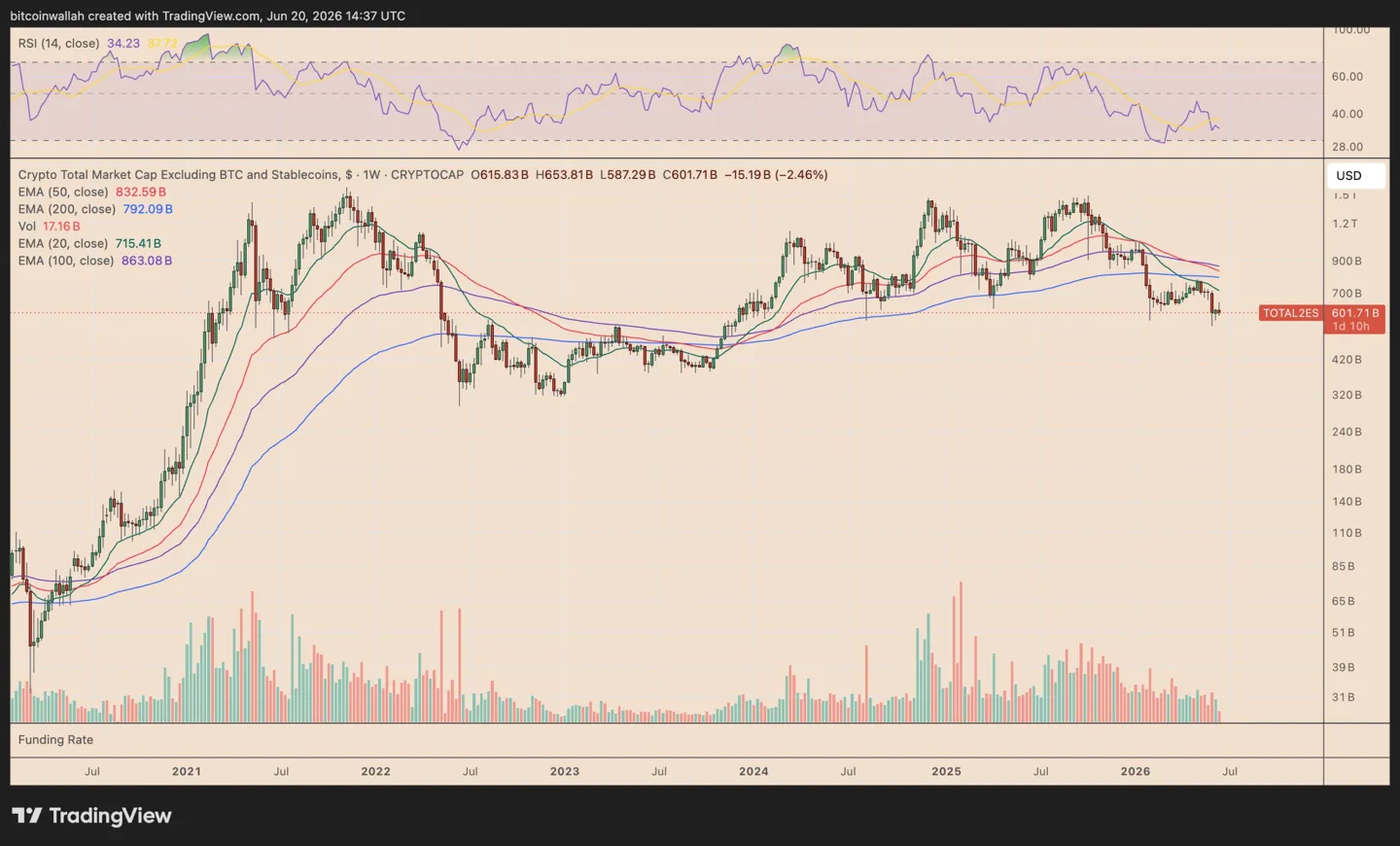1400x846 pixels.
Task: Select the TOTAL2ES price label
Action: 1290,313
